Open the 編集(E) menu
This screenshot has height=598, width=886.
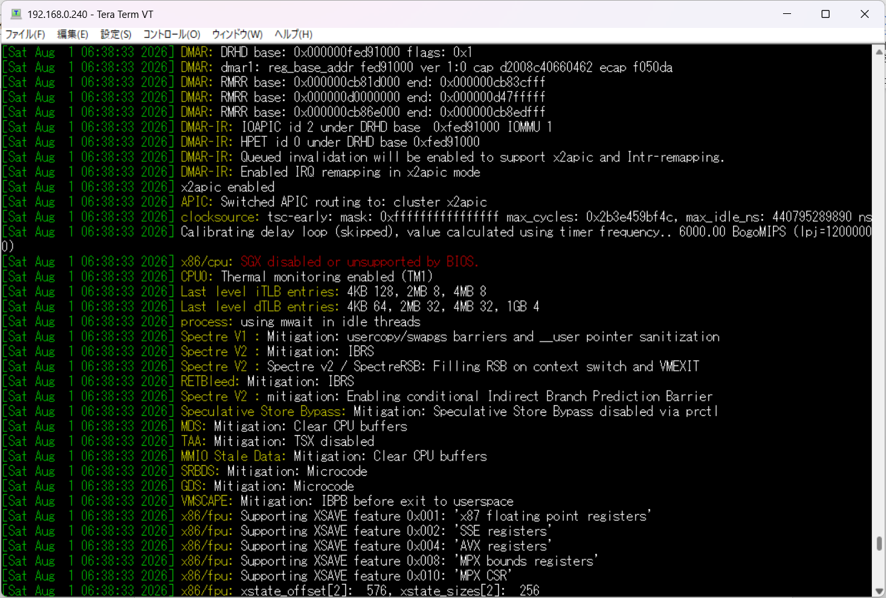pos(72,34)
